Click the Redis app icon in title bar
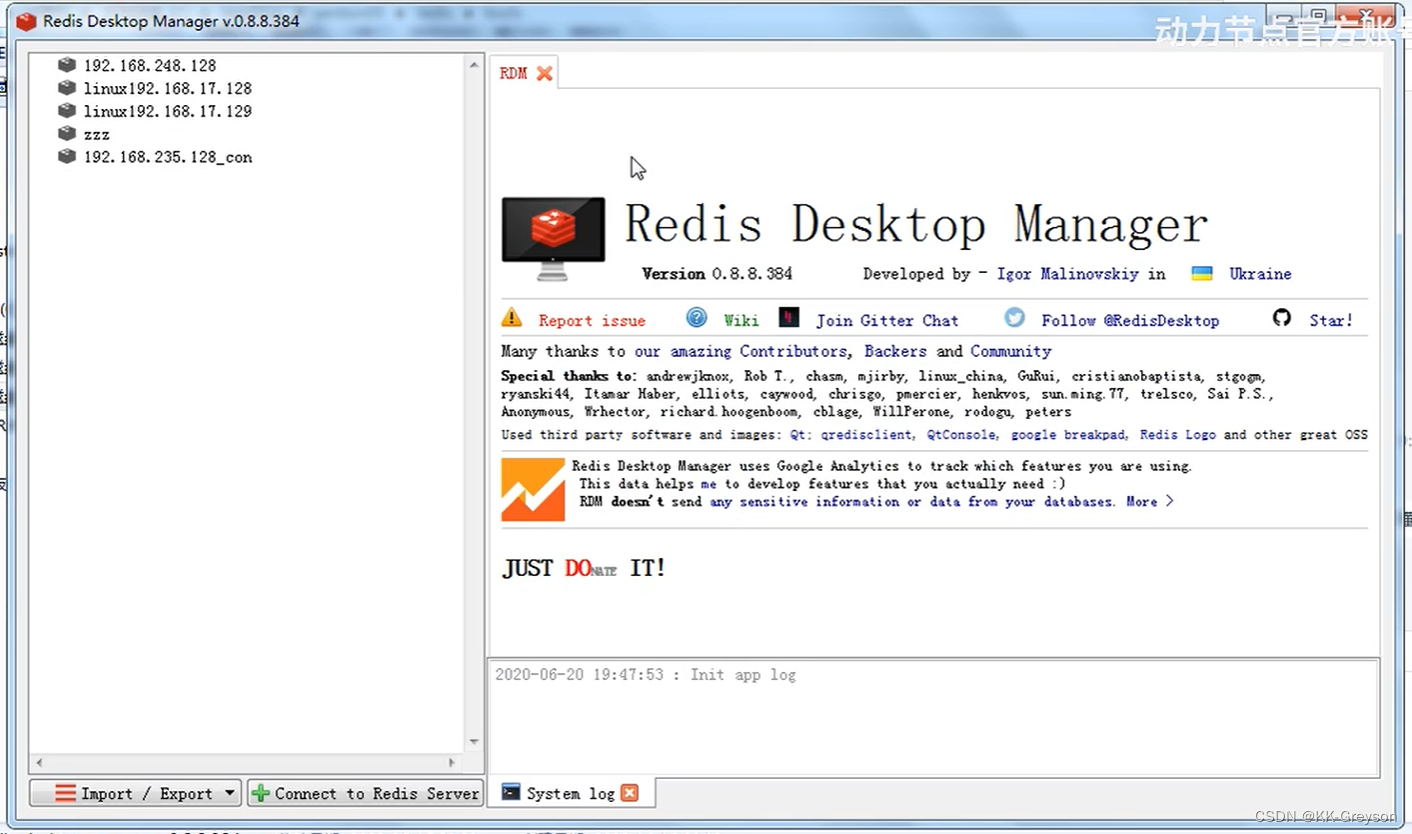Screen dimensions: 1412x834 (x=26, y=20)
